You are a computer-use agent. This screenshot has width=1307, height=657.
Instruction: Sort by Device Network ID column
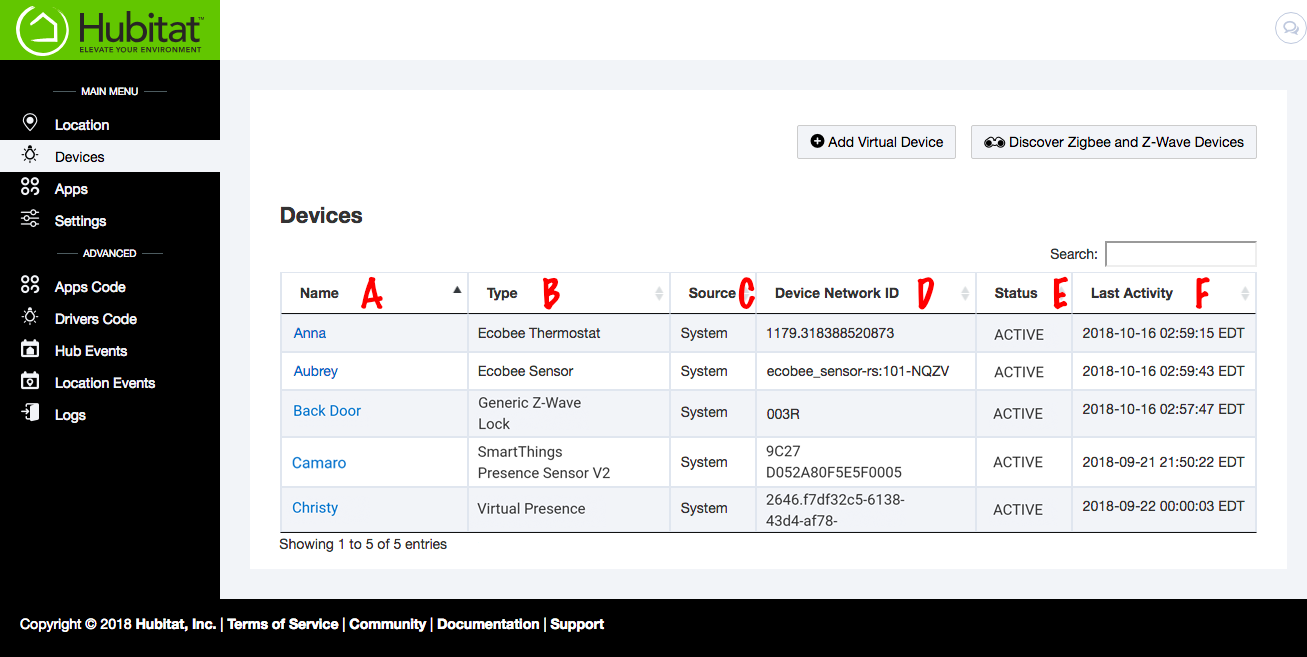coord(836,293)
